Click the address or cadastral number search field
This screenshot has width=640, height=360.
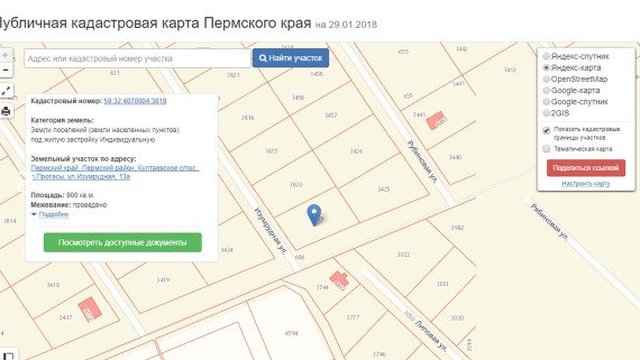pos(137,58)
